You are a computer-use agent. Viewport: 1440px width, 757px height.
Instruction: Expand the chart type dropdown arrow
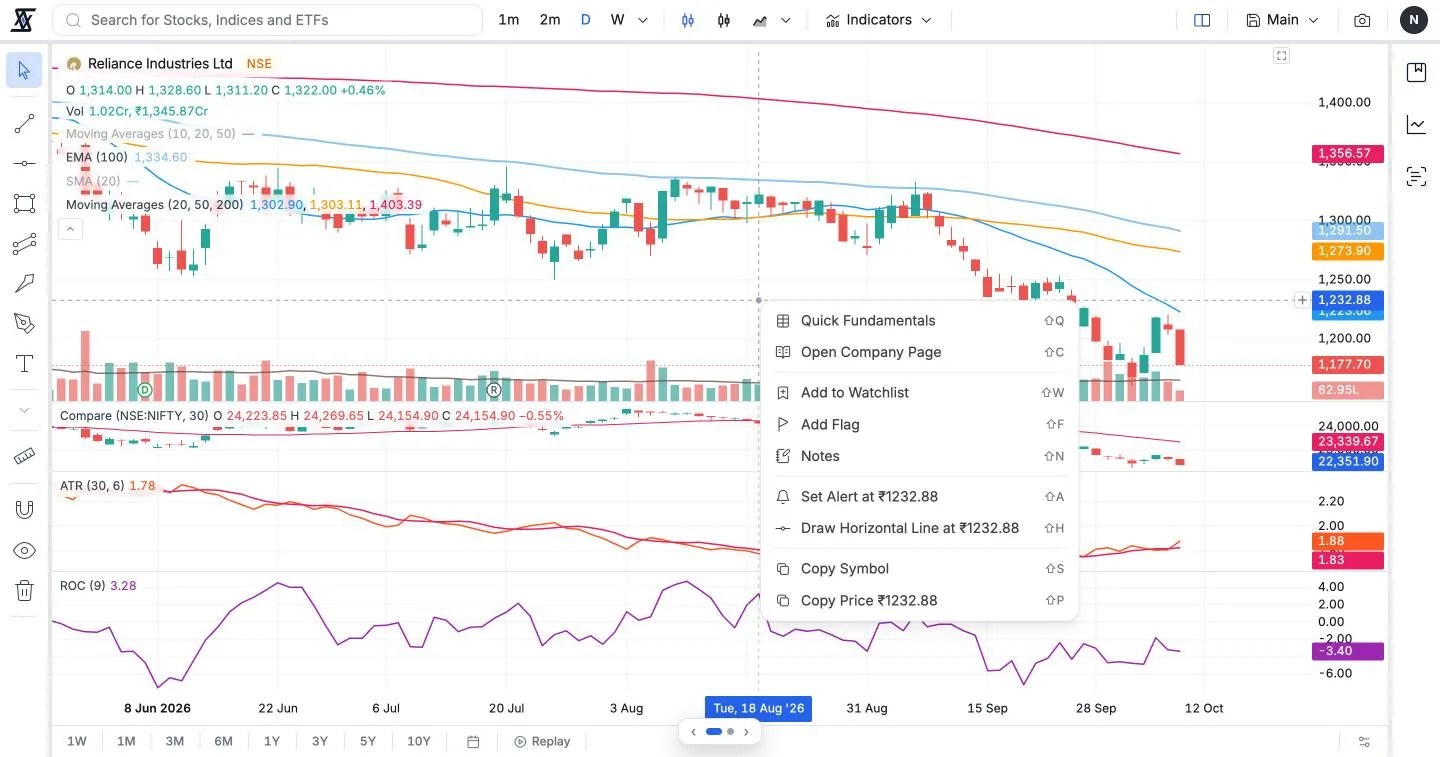[x=786, y=20]
